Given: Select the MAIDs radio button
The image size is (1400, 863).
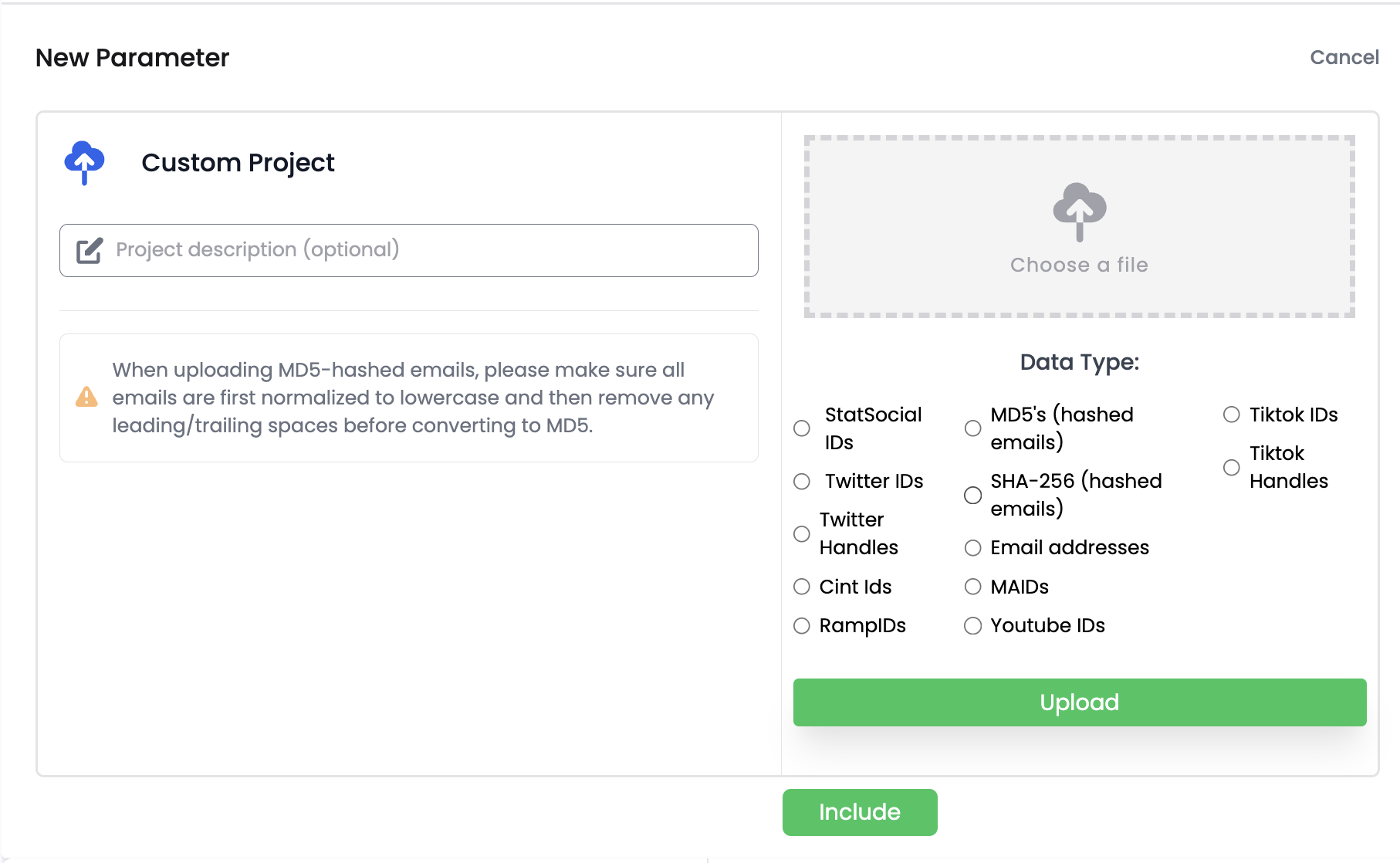Looking at the screenshot, I should point(973,587).
